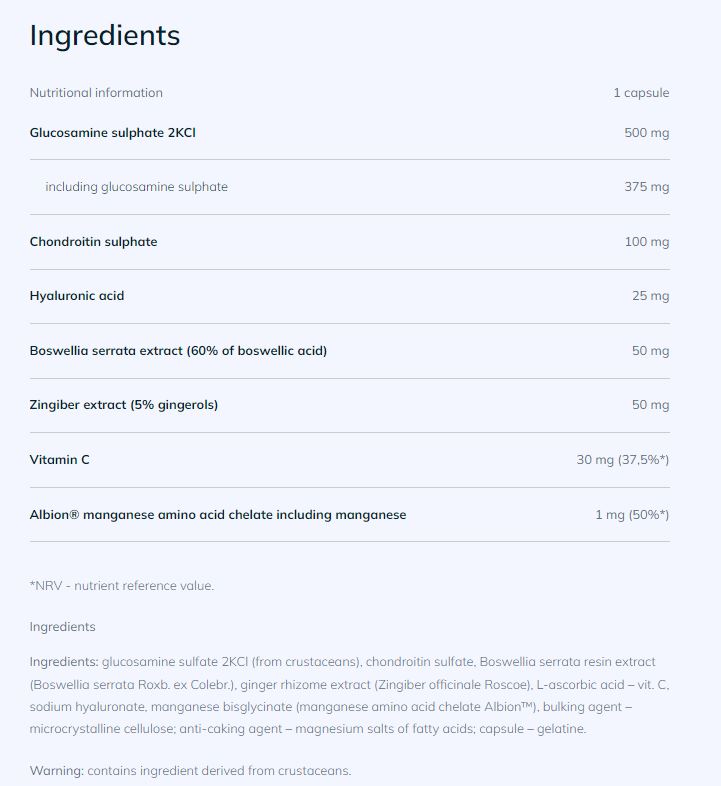Viewport: 721px width, 786px height.
Task: Select the Glucosamine sulphate 2KCl row label
Action: pyautogui.click(x=113, y=132)
